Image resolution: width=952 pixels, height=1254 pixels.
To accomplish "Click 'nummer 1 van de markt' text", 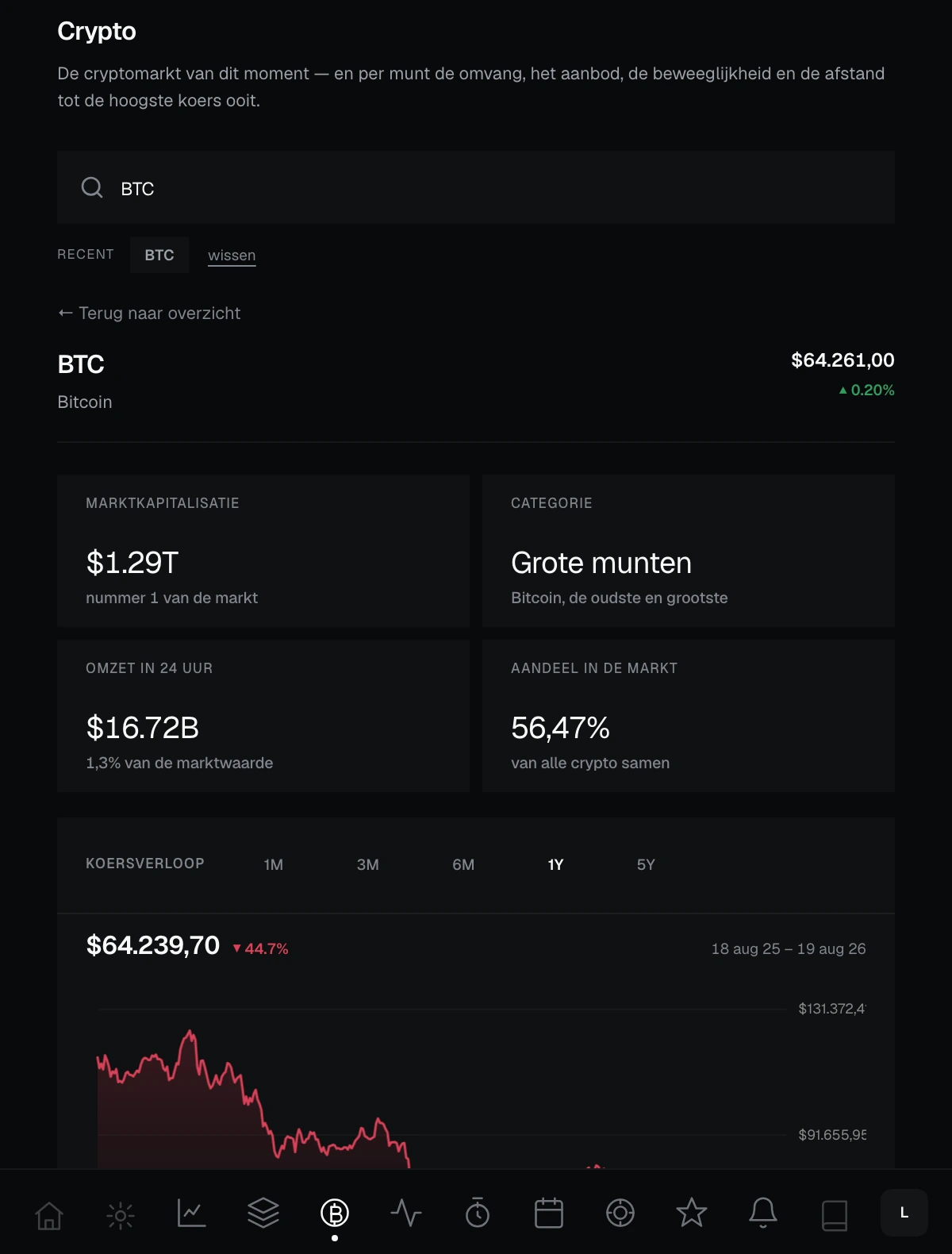I will click(172, 598).
